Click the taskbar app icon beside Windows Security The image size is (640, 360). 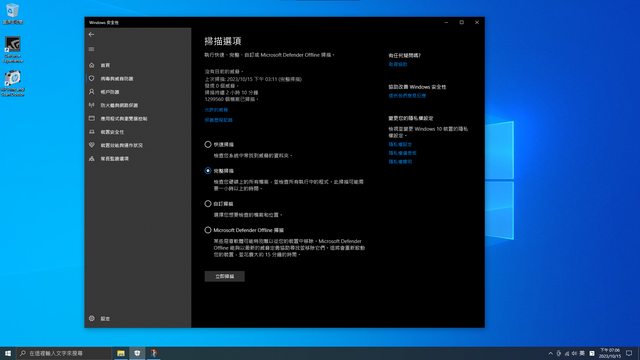(x=153, y=353)
